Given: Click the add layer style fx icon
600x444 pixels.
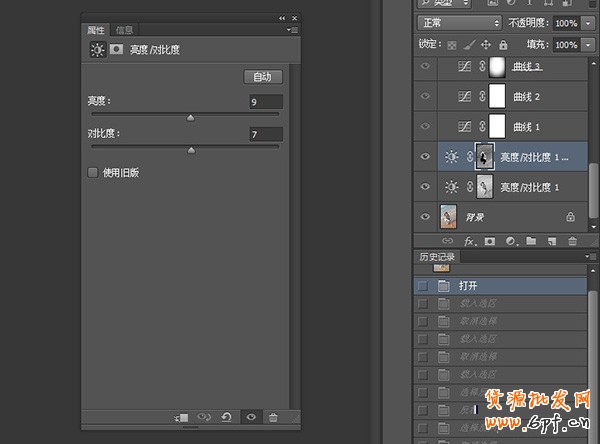Looking at the screenshot, I should [x=468, y=241].
